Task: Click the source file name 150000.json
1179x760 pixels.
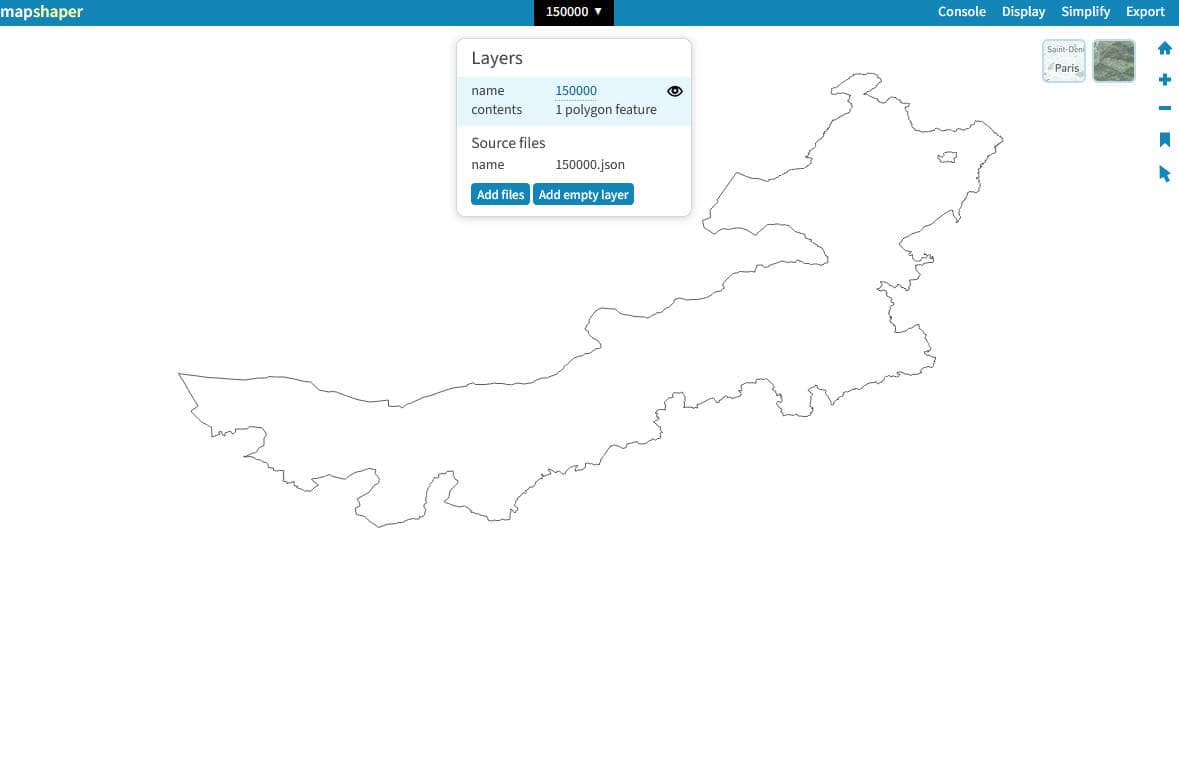Action: 590,165
